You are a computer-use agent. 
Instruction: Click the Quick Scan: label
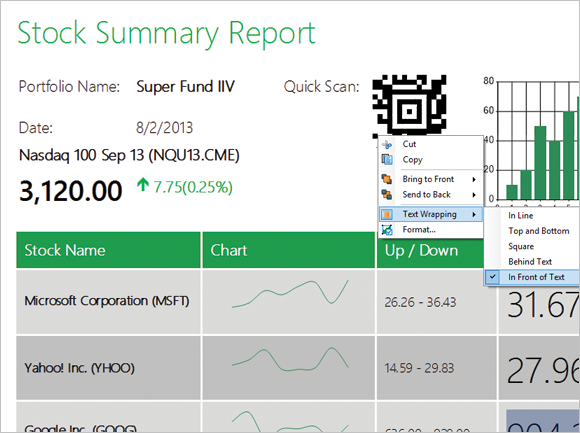[x=321, y=87]
